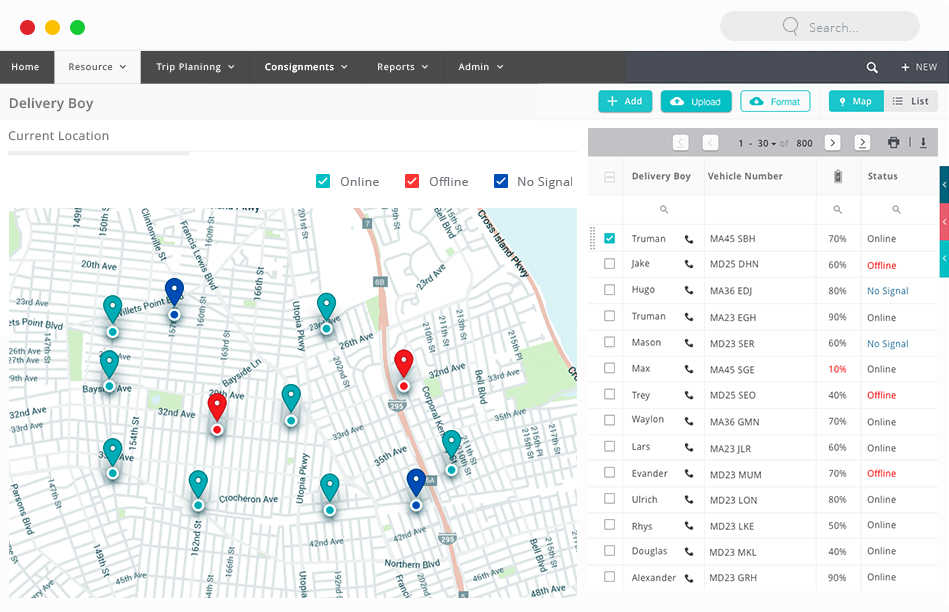Click search icon under Delivery Boy column
949x612 pixels.
(x=664, y=209)
